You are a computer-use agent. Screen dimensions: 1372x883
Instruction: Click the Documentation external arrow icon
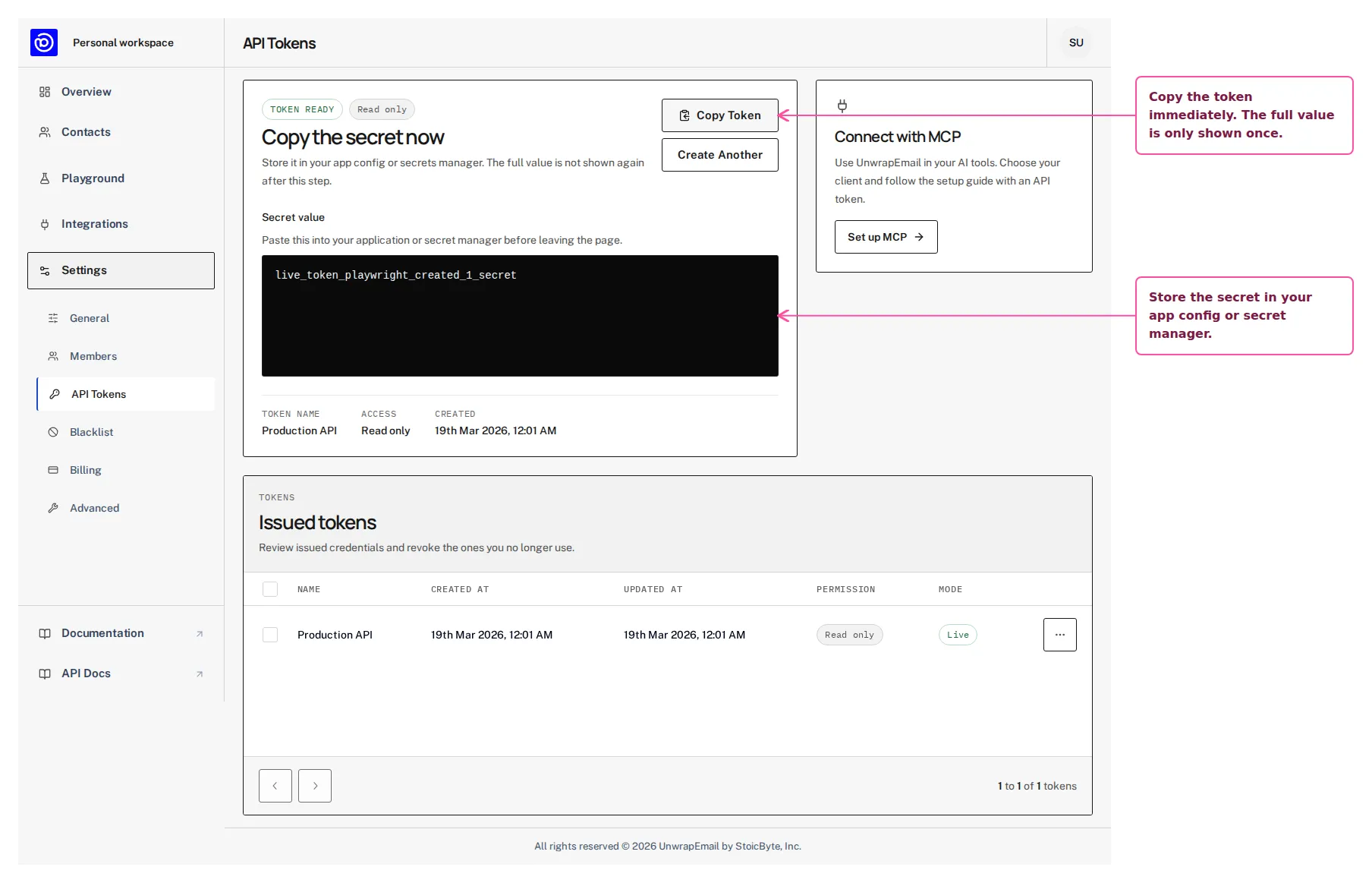(200, 634)
